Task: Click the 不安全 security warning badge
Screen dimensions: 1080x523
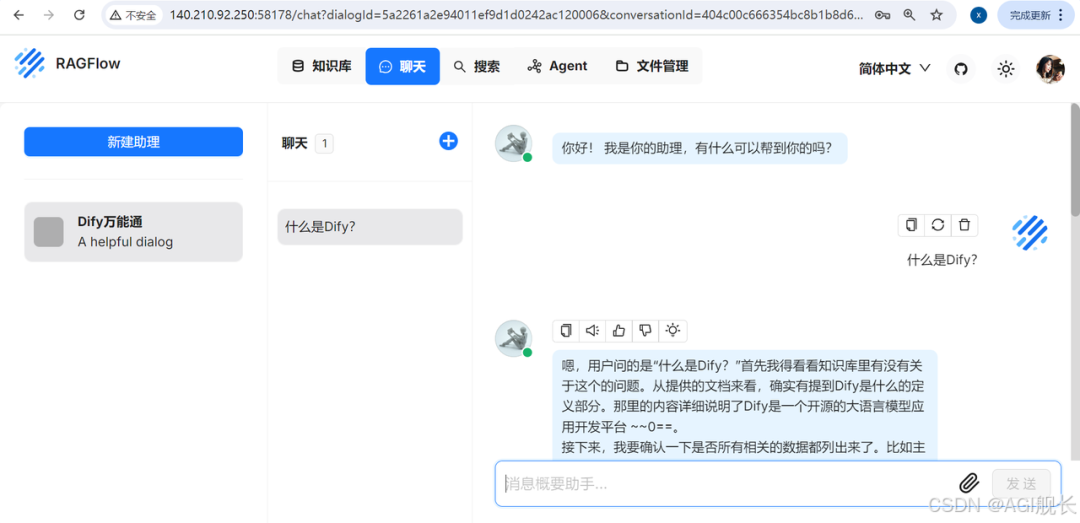Action: 133,15
